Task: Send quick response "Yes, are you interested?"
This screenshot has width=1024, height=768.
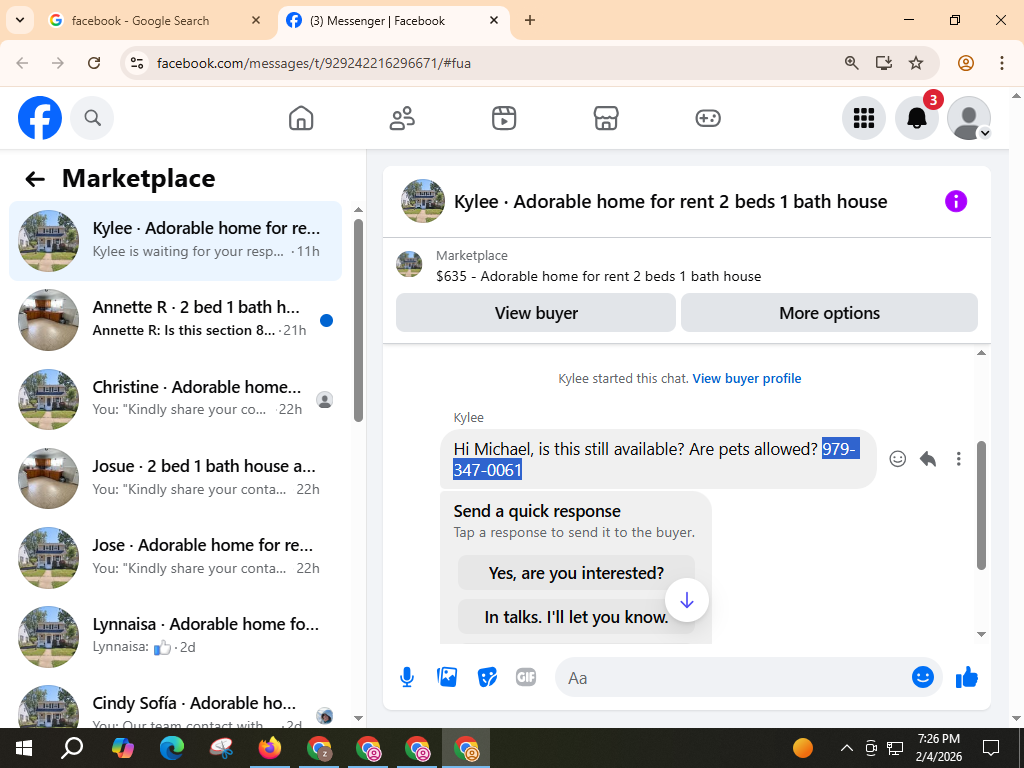Action: tap(576, 573)
